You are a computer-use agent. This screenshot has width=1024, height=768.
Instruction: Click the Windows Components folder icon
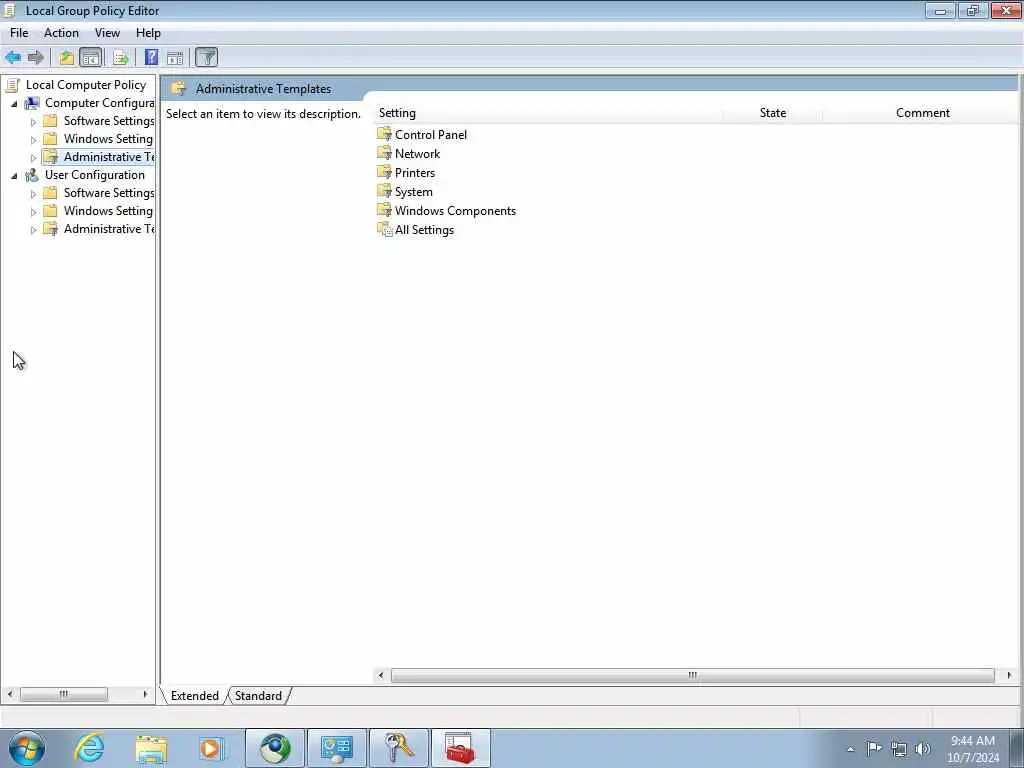pyautogui.click(x=385, y=210)
